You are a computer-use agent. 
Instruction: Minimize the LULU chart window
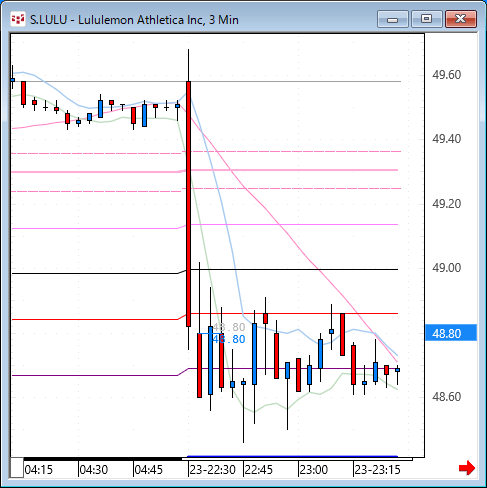point(393,19)
